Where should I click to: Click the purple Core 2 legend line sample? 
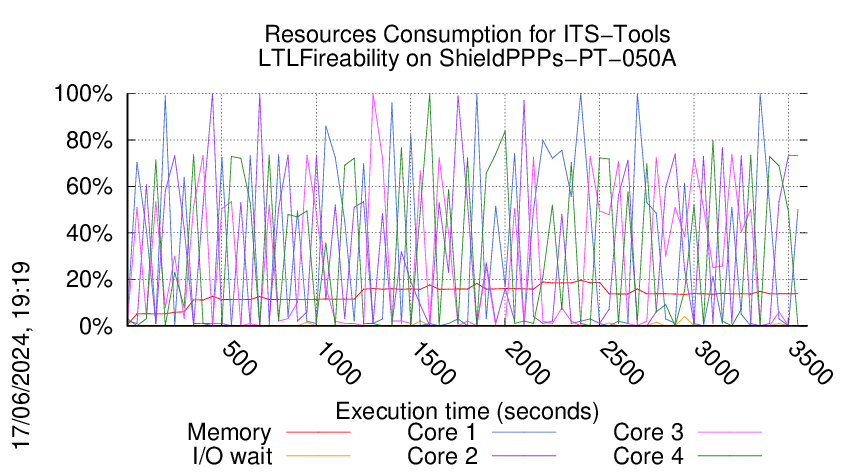tap(524, 456)
